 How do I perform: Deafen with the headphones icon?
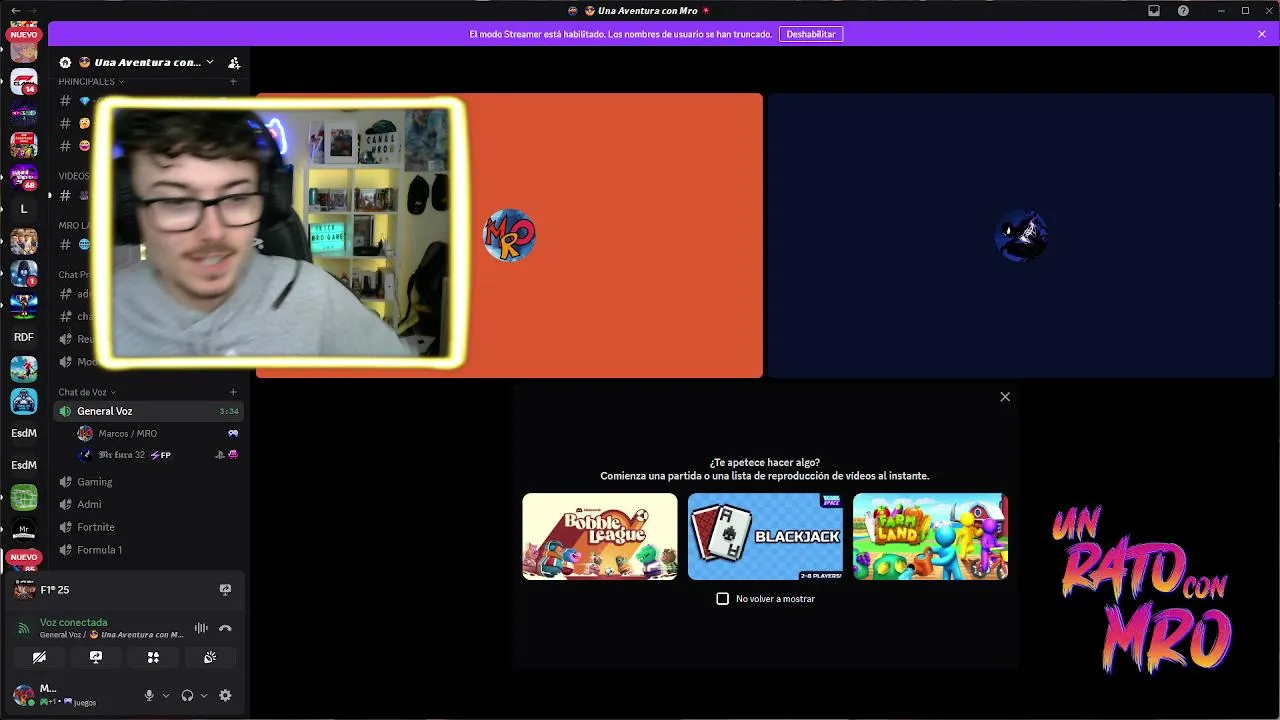(x=187, y=695)
